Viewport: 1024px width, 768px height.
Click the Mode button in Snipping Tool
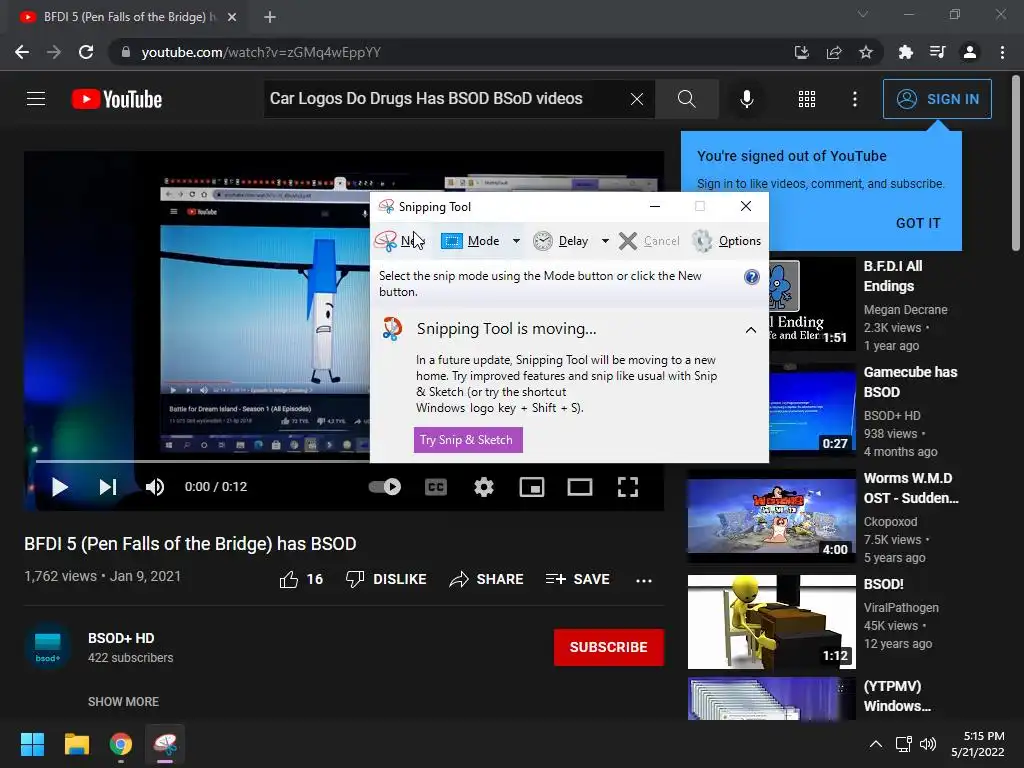coord(470,241)
